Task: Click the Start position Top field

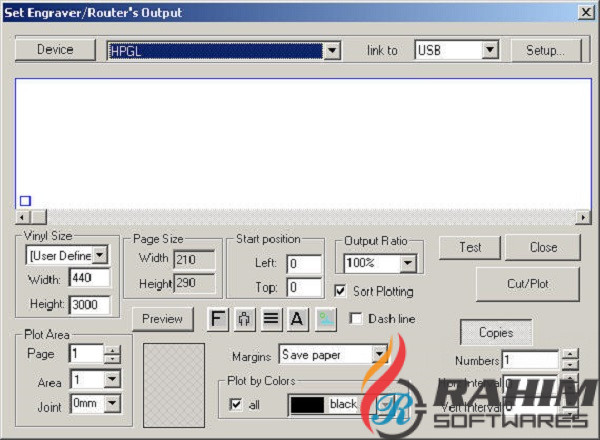Action: [304, 287]
